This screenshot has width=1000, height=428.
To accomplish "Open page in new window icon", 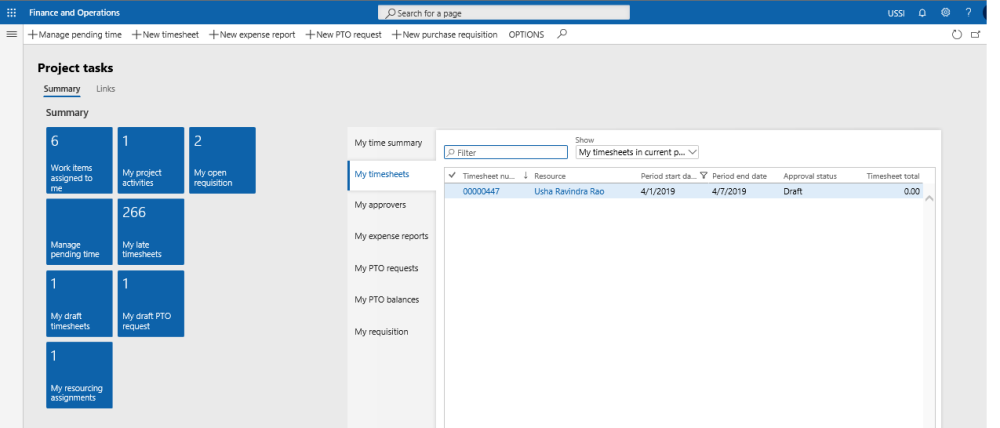I will tap(976, 34).
